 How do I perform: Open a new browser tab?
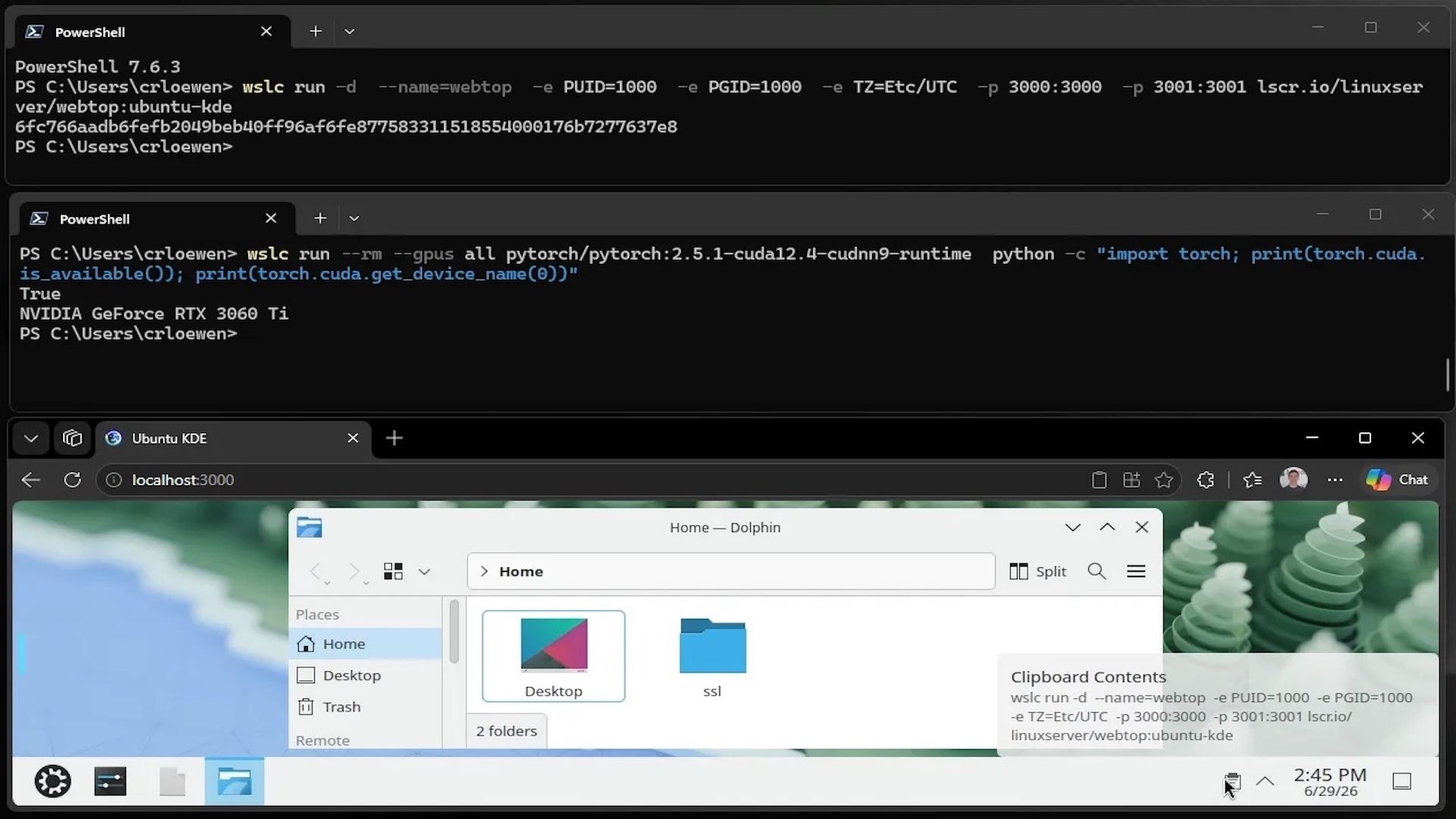point(394,438)
